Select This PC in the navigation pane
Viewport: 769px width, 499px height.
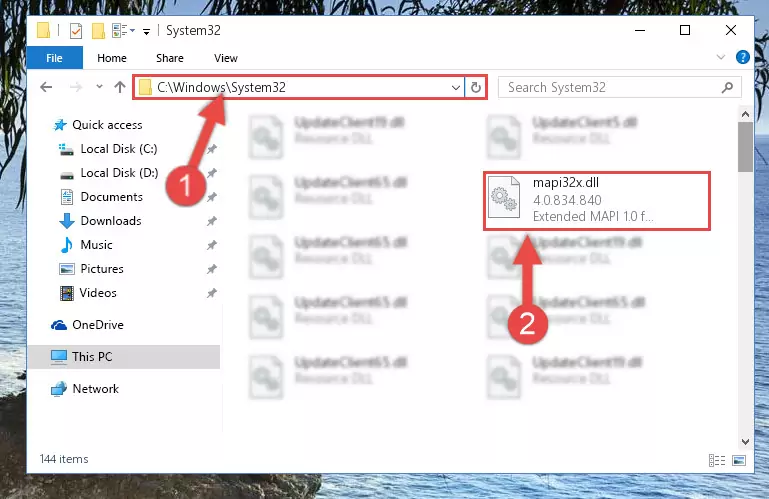pyautogui.click(x=92, y=357)
